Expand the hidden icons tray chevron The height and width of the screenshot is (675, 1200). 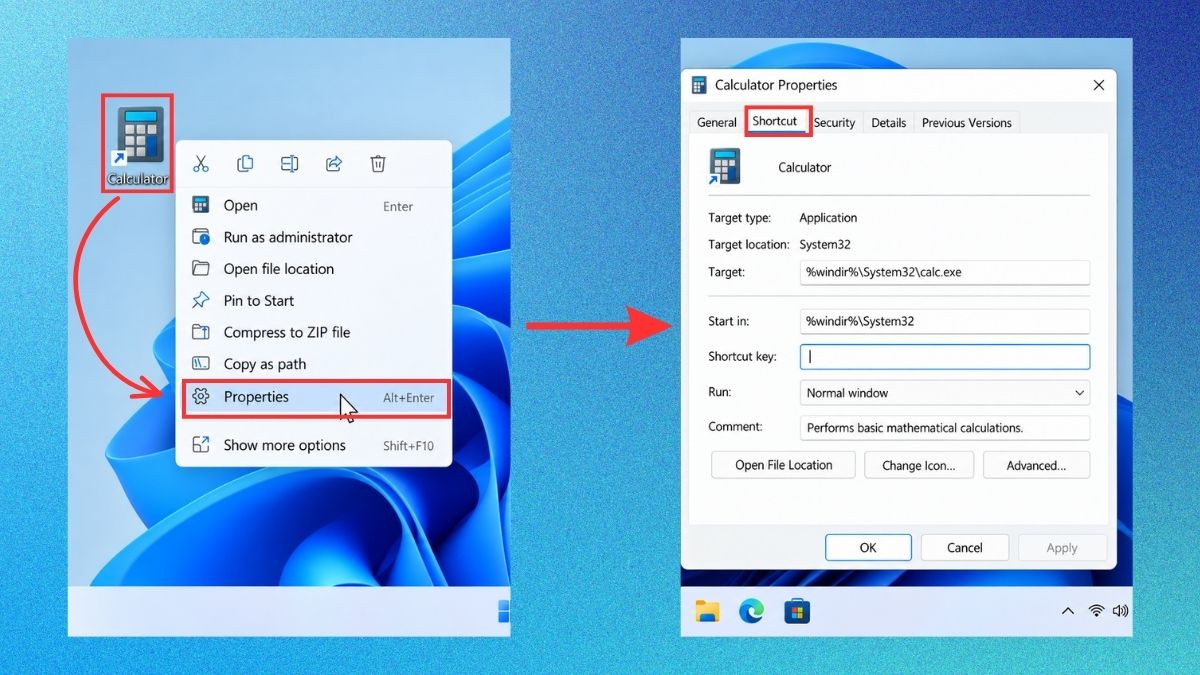(1068, 611)
